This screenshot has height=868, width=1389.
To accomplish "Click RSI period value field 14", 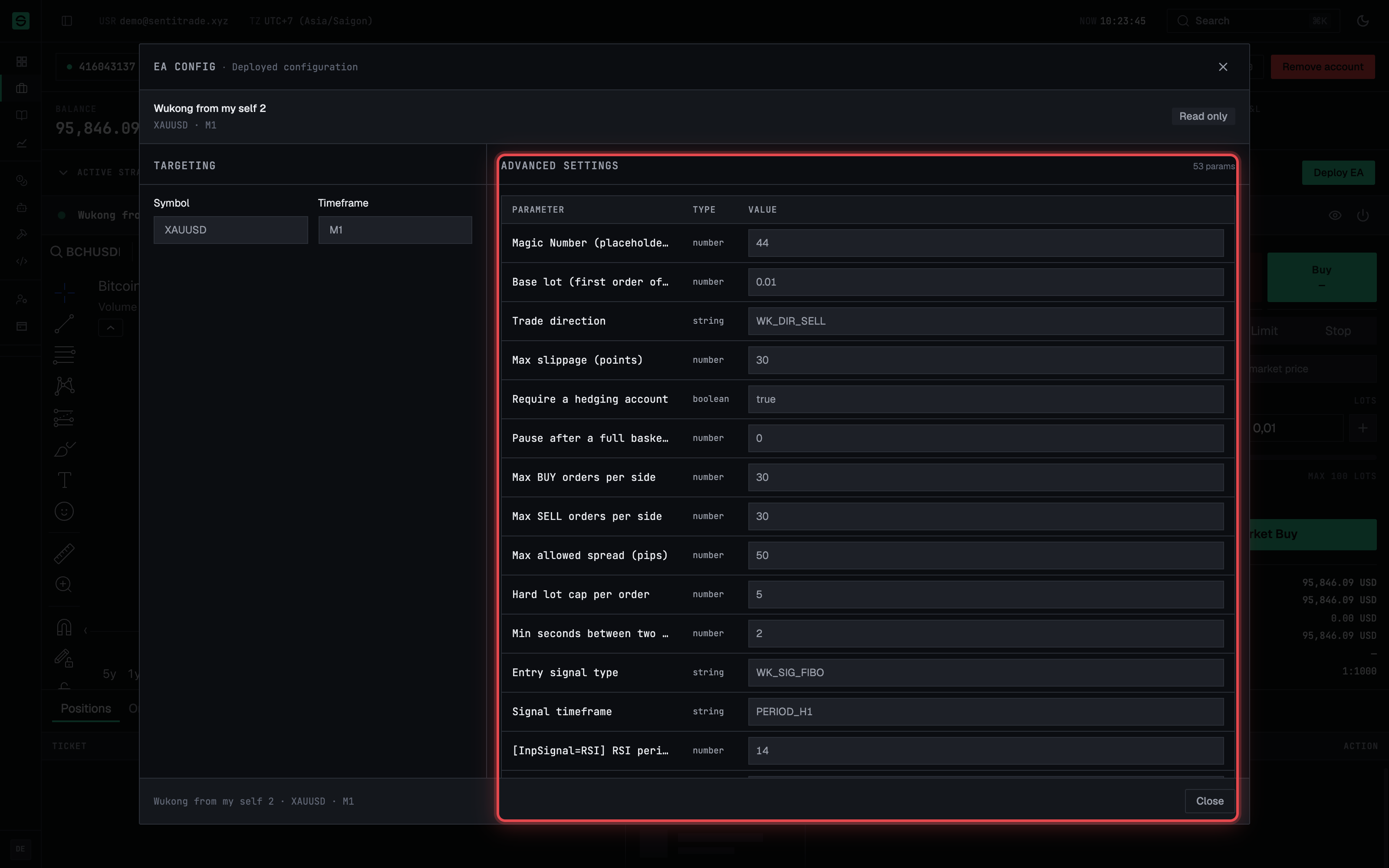I will pos(985,750).
